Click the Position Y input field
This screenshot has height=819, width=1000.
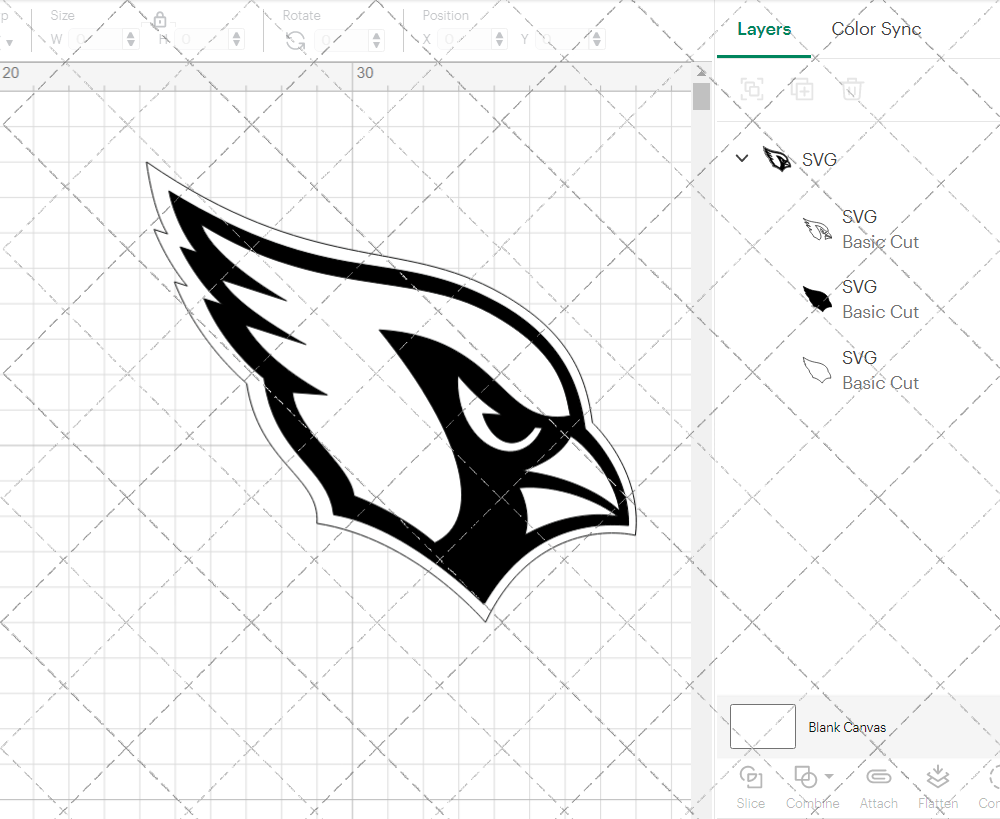point(562,40)
